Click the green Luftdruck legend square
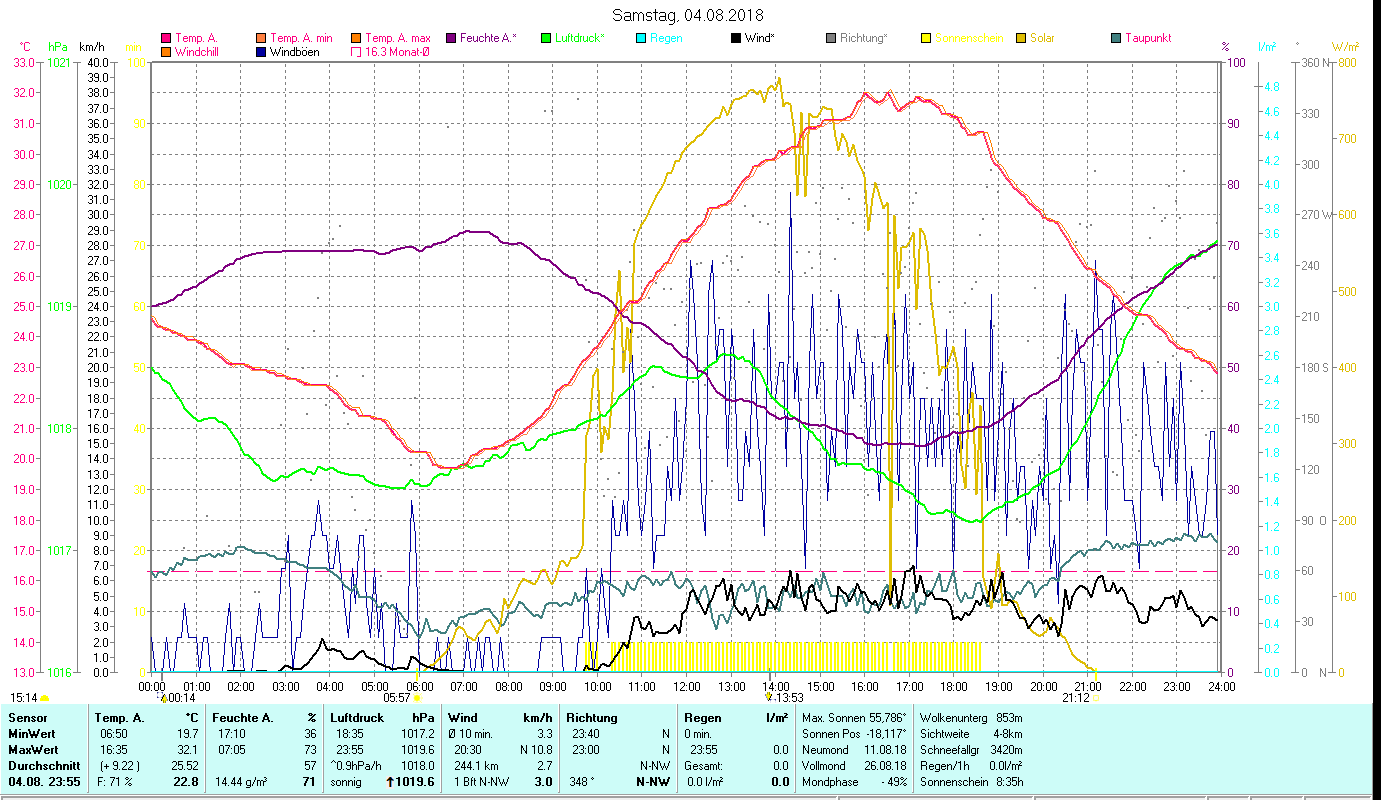Screen dimensions: 1381x800 tap(546, 39)
